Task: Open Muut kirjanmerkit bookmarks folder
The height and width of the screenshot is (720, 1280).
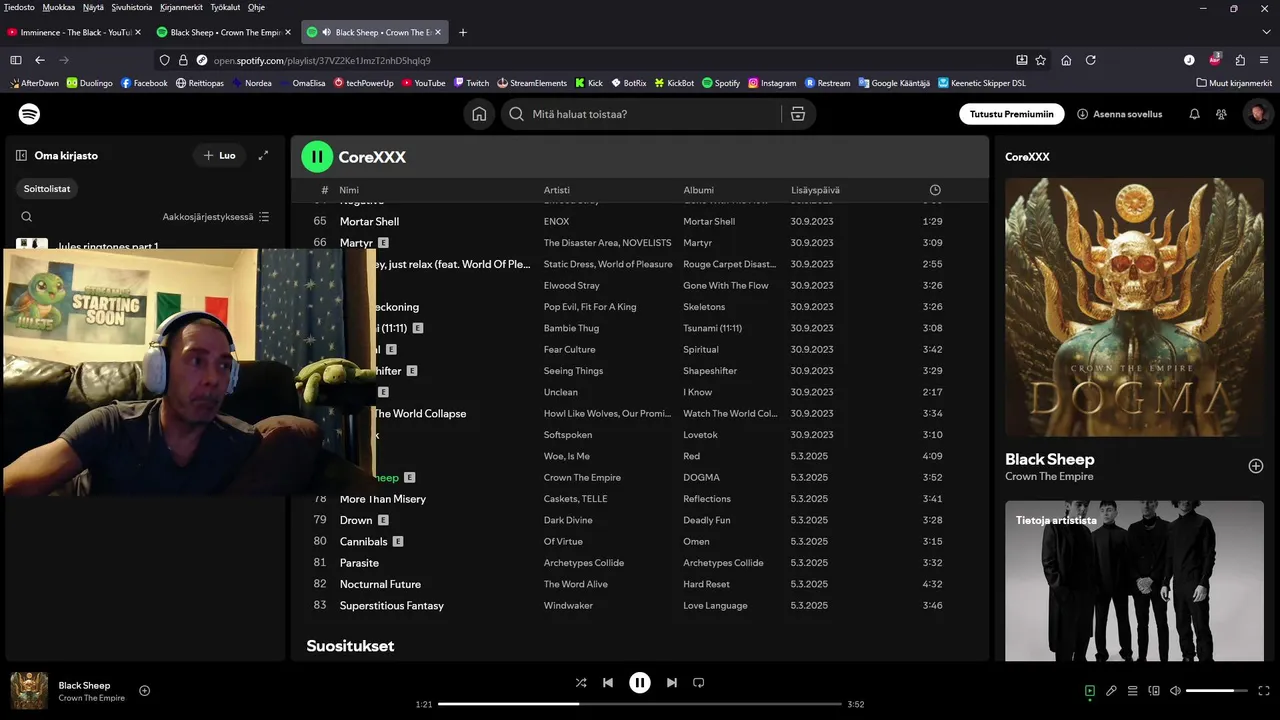Action: (1234, 83)
